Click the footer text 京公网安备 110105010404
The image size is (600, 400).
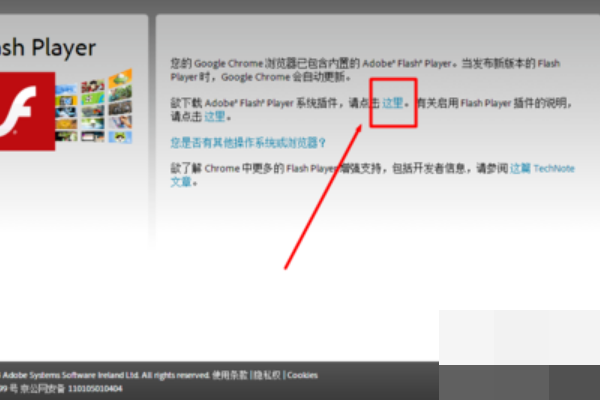[x=72, y=389]
